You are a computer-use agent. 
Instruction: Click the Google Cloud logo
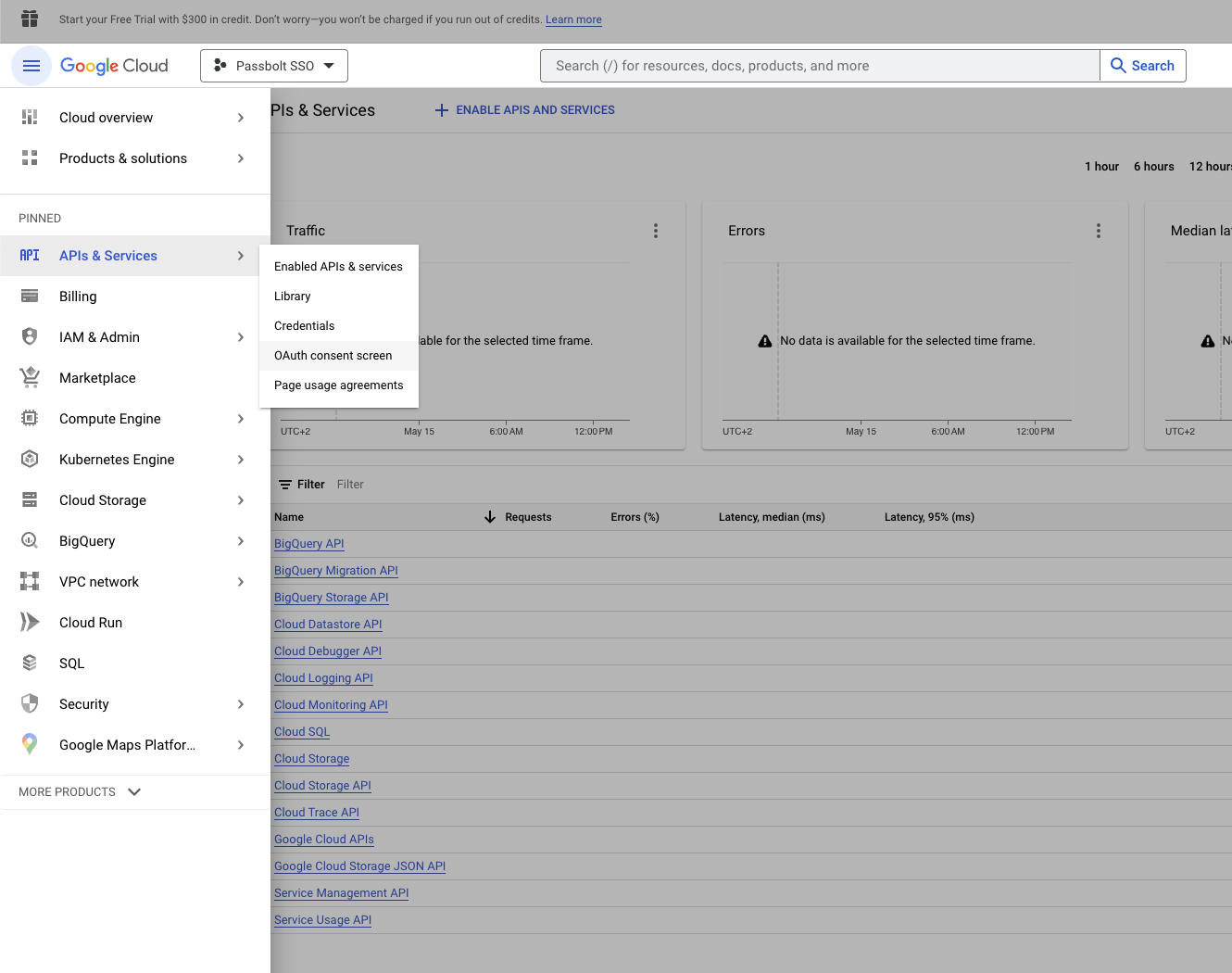pos(114,66)
